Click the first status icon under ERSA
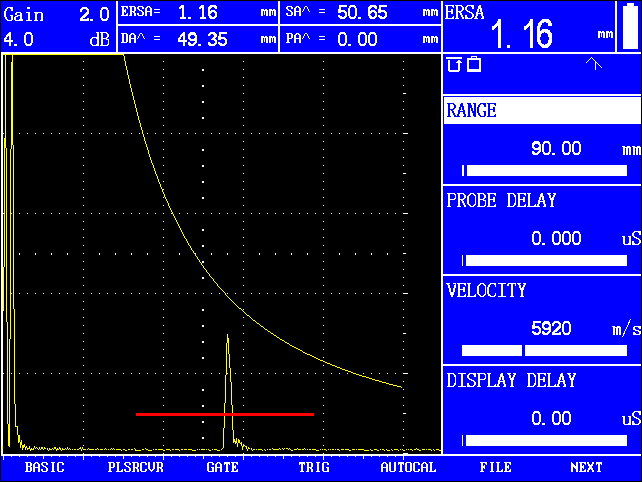Screen dimensions: 642x482 pos(454,64)
